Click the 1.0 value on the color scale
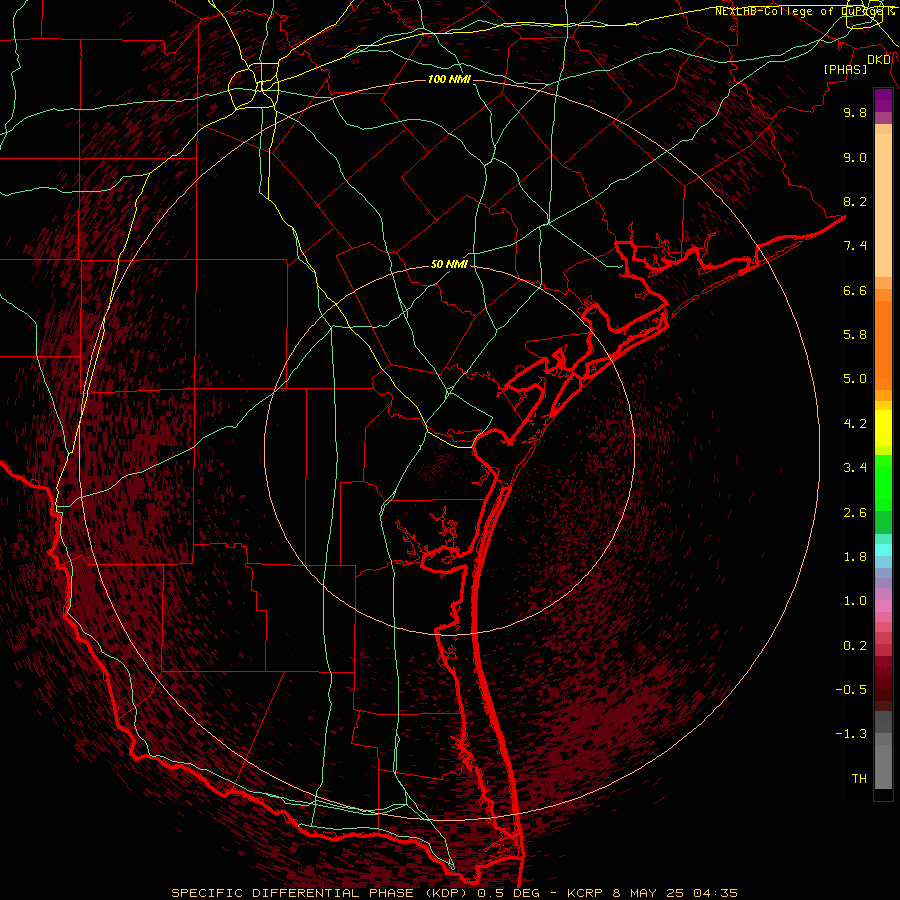The image size is (900, 900). point(855,601)
